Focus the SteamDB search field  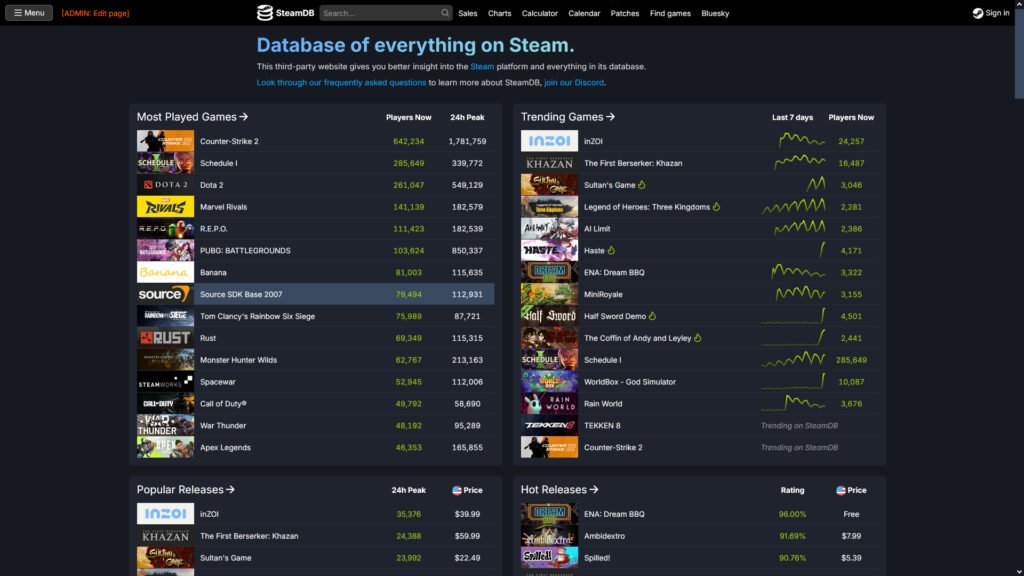point(380,13)
